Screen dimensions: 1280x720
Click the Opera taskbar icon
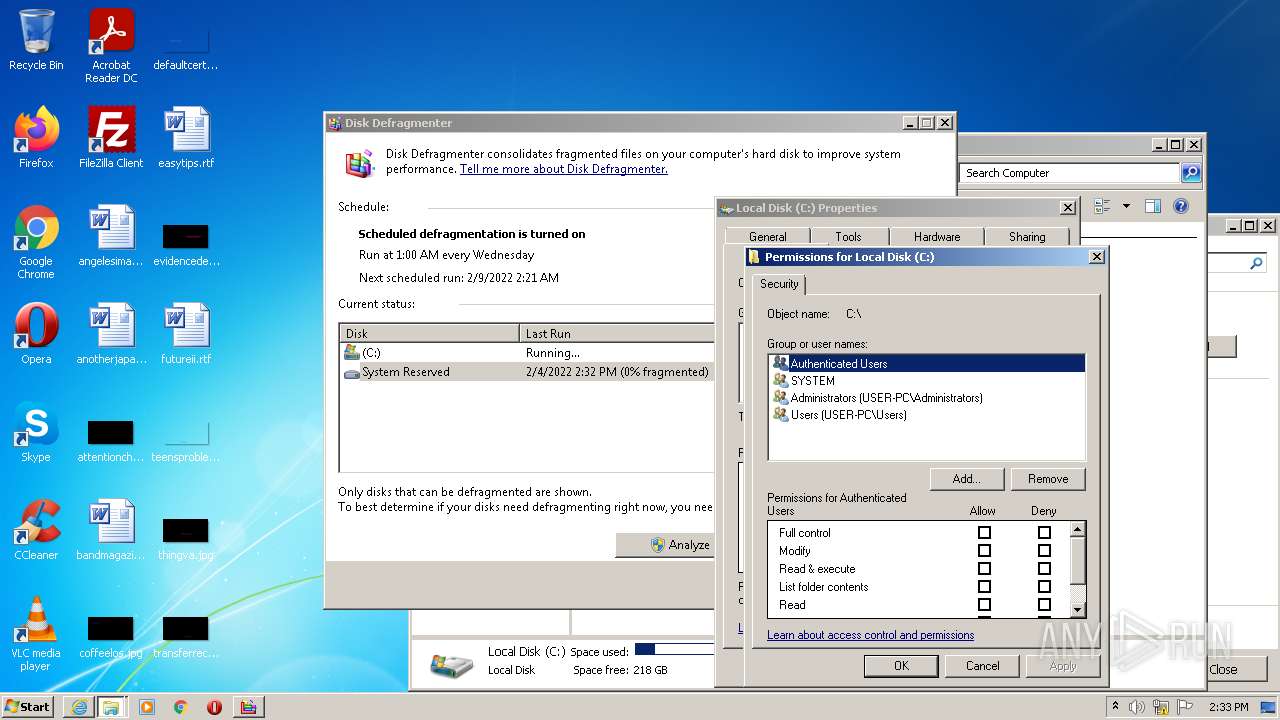pos(214,707)
